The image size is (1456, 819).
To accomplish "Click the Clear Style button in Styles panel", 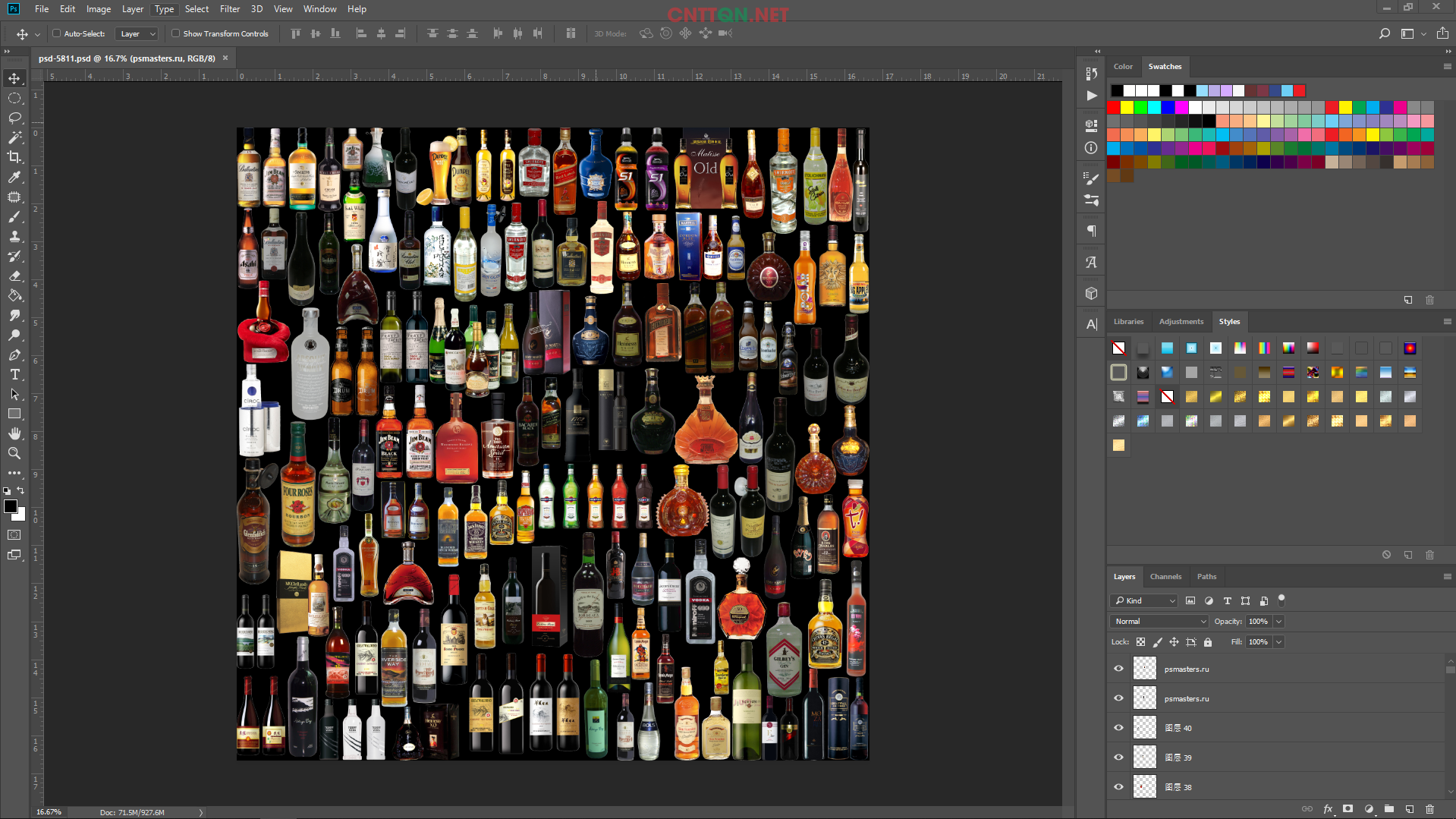I will (x=1386, y=555).
